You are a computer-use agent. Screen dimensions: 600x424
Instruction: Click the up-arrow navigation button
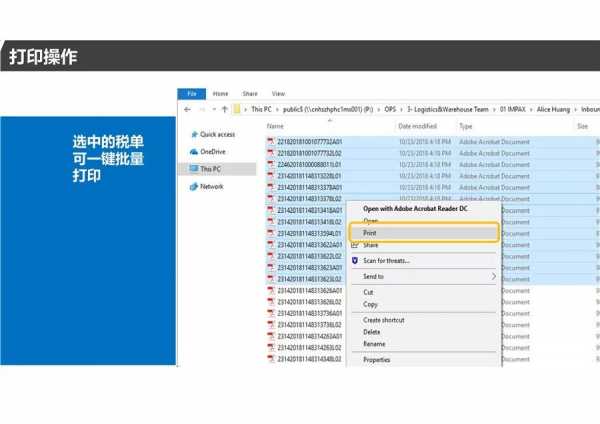point(224,109)
